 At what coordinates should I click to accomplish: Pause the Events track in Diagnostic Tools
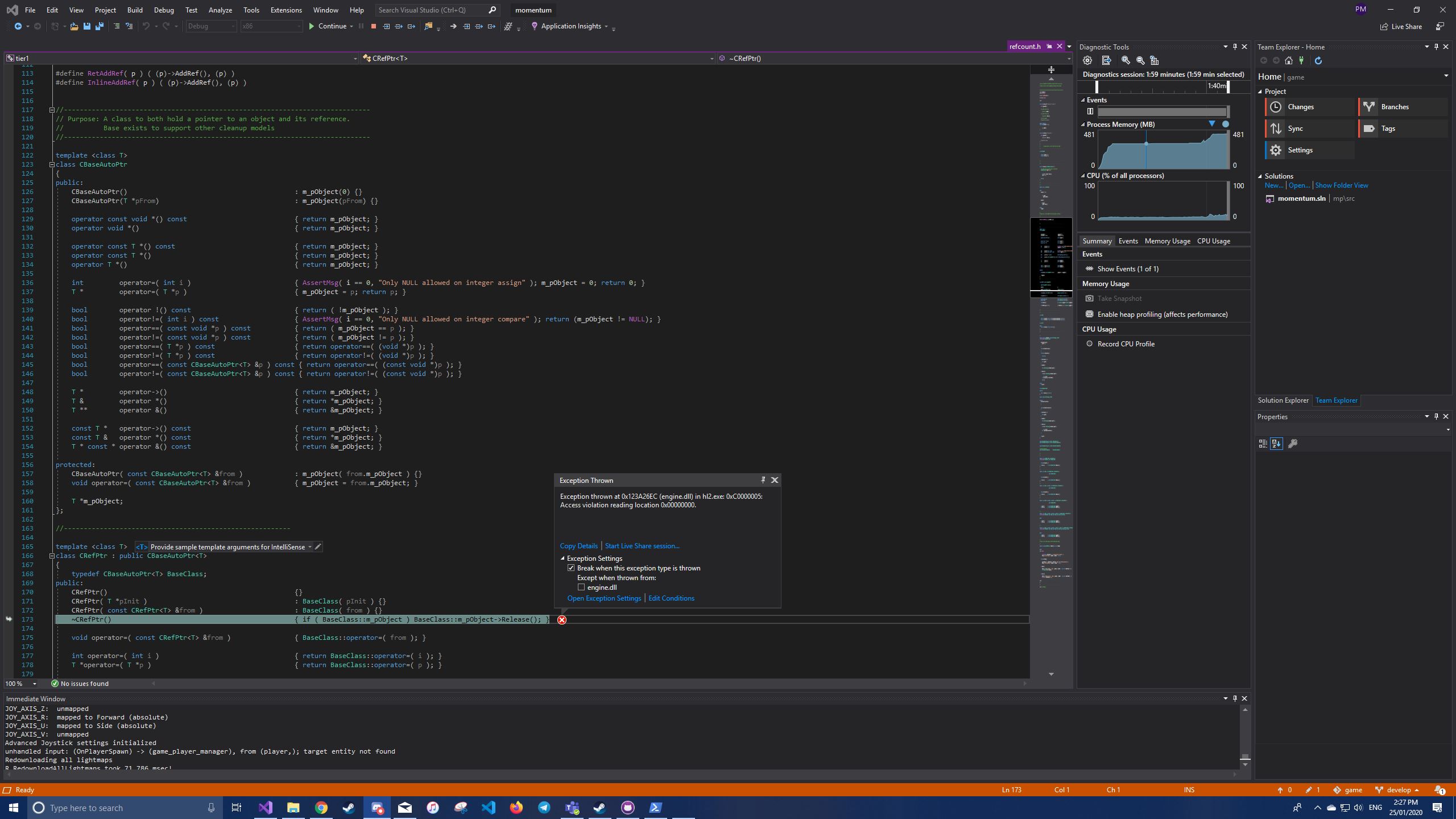1090,111
